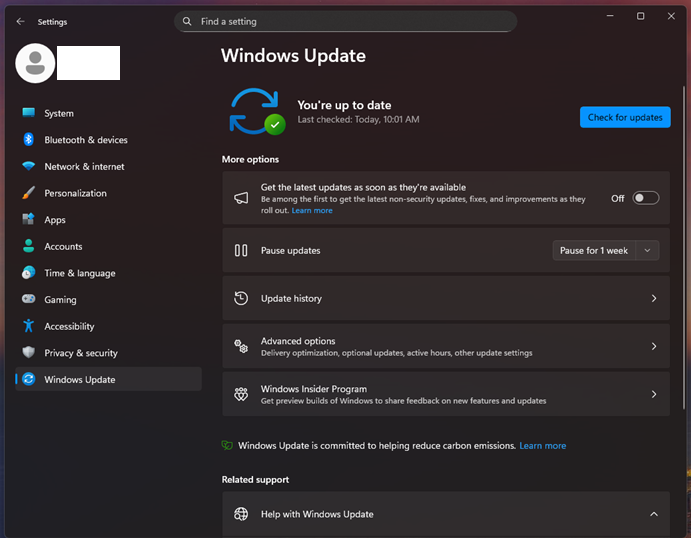691x538 pixels.
Task: Open Accounts settings
Action: click(x=108, y=246)
